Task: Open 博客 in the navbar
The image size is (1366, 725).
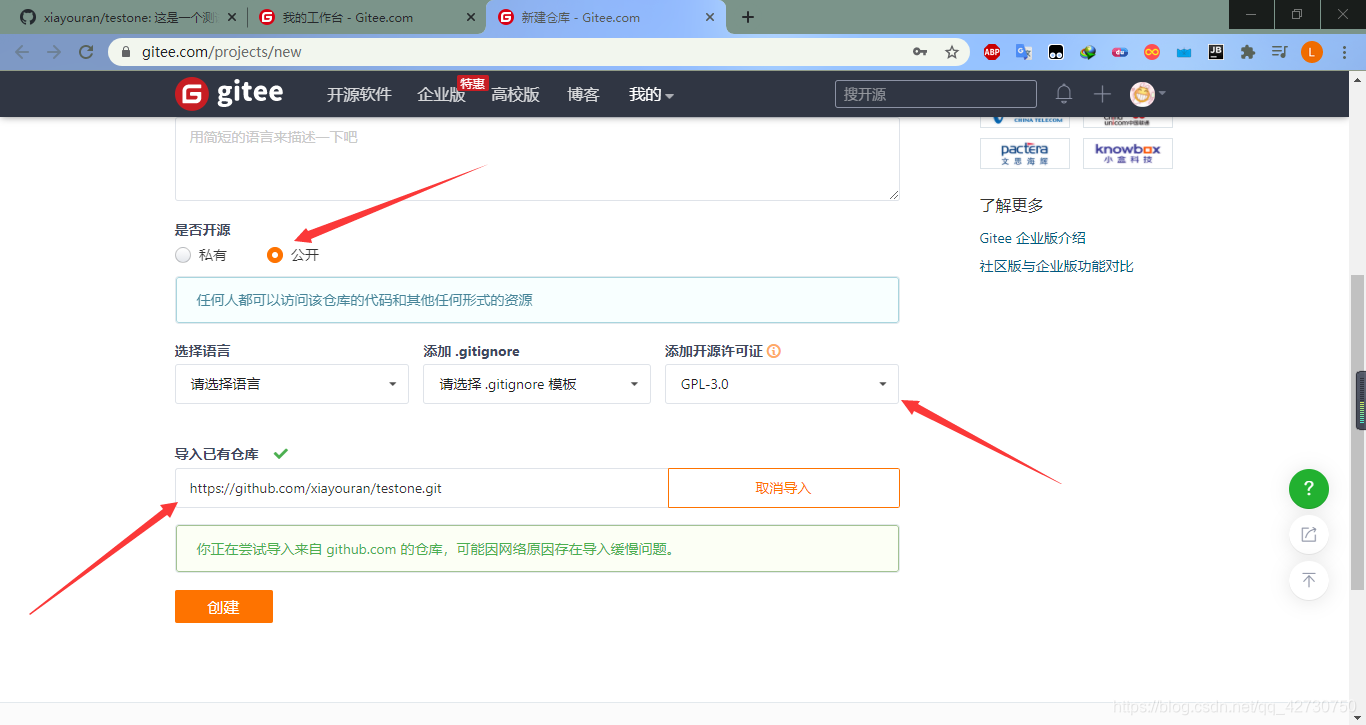Action: click(583, 95)
